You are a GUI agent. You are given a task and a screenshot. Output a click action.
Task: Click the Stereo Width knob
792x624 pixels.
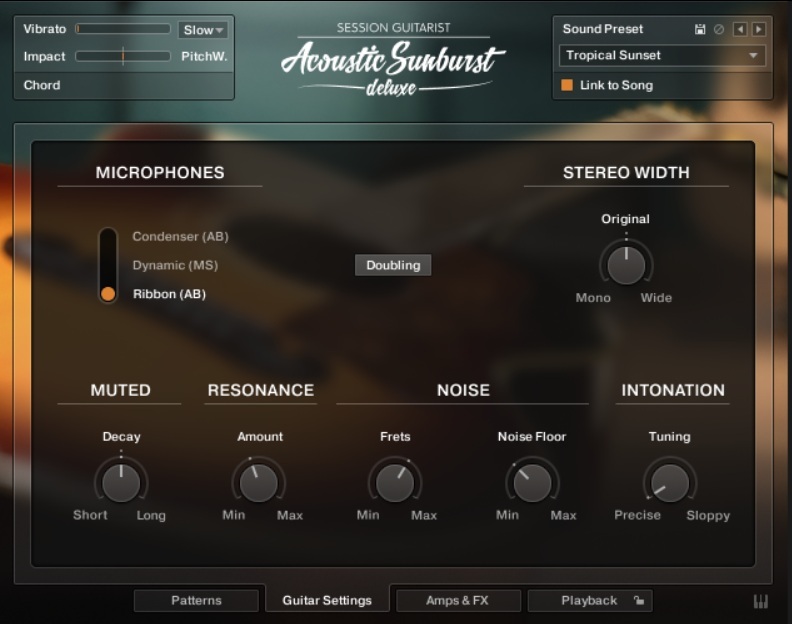626,264
